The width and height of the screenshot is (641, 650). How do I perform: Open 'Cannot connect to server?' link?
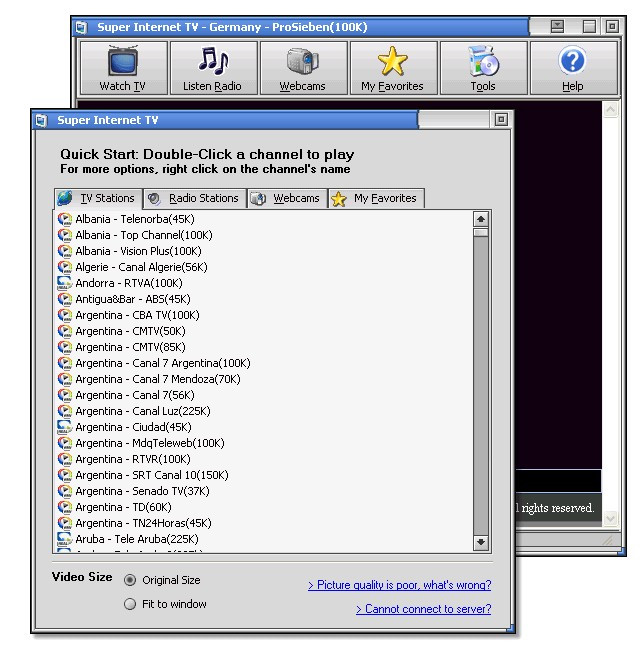[424, 609]
